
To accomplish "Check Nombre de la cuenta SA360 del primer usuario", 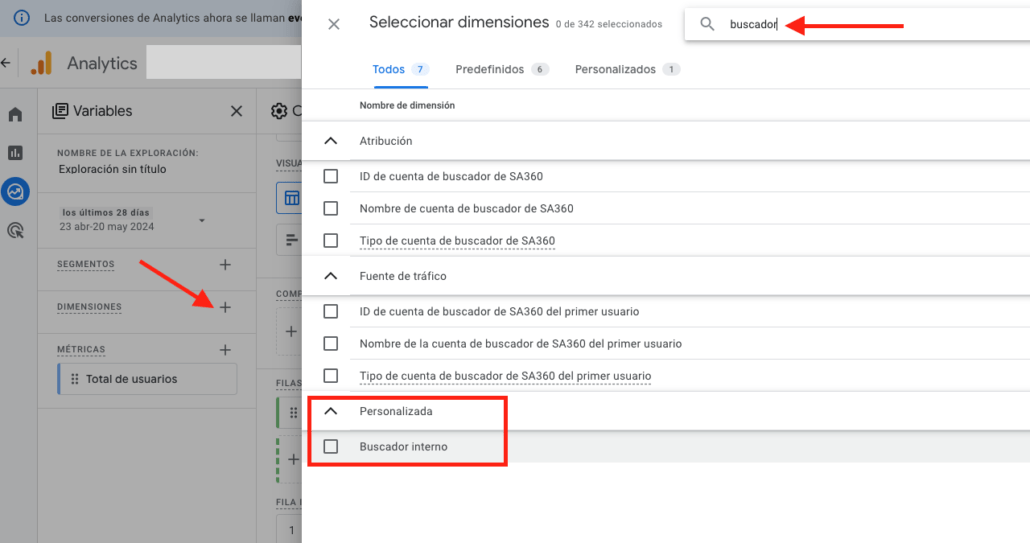I will 330,343.
